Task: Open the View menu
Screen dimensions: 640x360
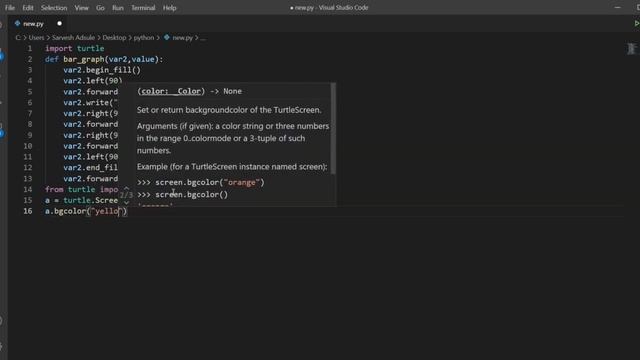Action: click(x=81, y=8)
